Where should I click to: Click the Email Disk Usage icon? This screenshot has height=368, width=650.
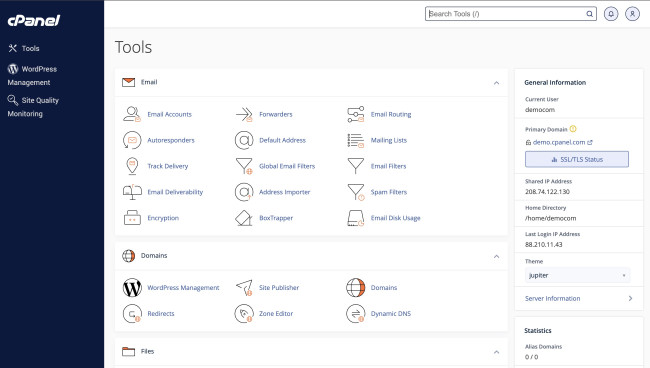[356, 218]
